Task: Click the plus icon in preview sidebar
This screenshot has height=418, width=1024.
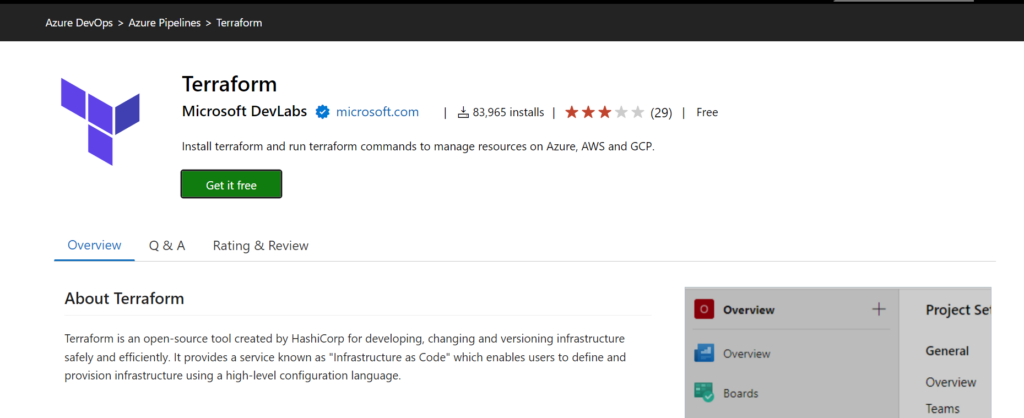Action: tap(879, 310)
